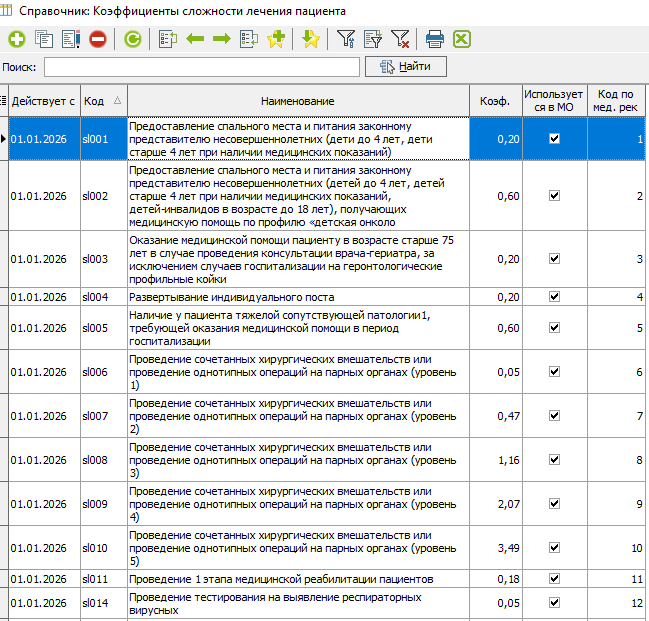Click the copy record icon
This screenshot has width=649, height=621.
click(x=44, y=40)
